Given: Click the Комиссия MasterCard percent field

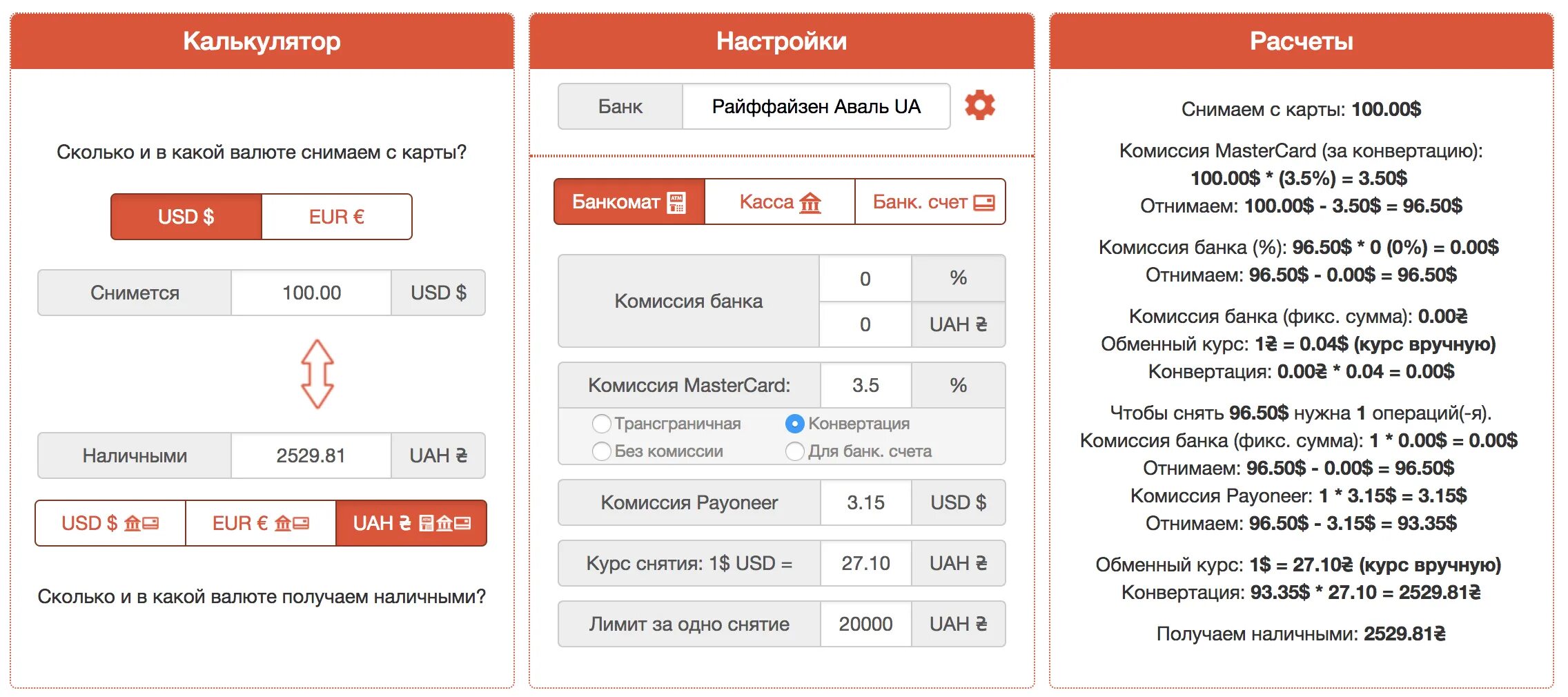Looking at the screenshot, I should click(865, 385).
